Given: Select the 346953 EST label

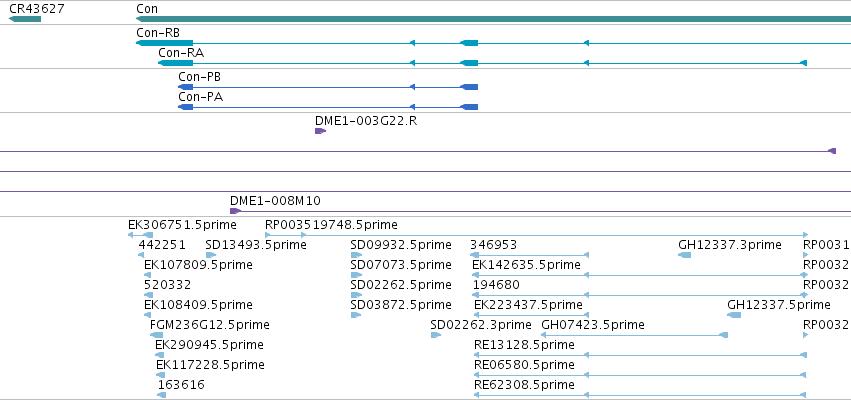Looking at the screenshot, I should (x=493, y=245).
